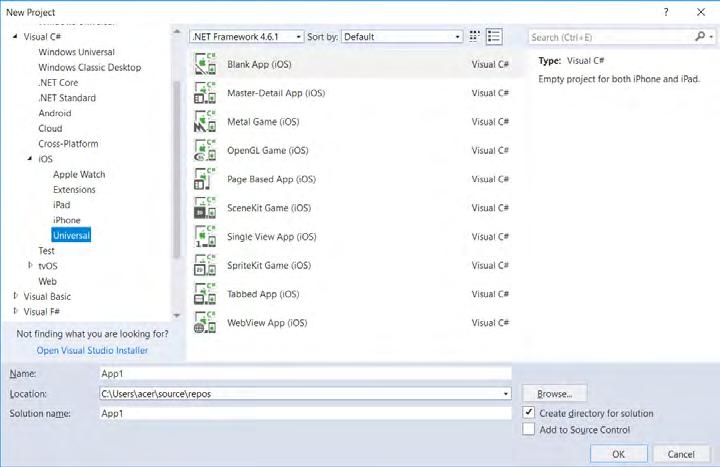Select iPhone under iOS

pyautogui.click(x=67, y=220)
